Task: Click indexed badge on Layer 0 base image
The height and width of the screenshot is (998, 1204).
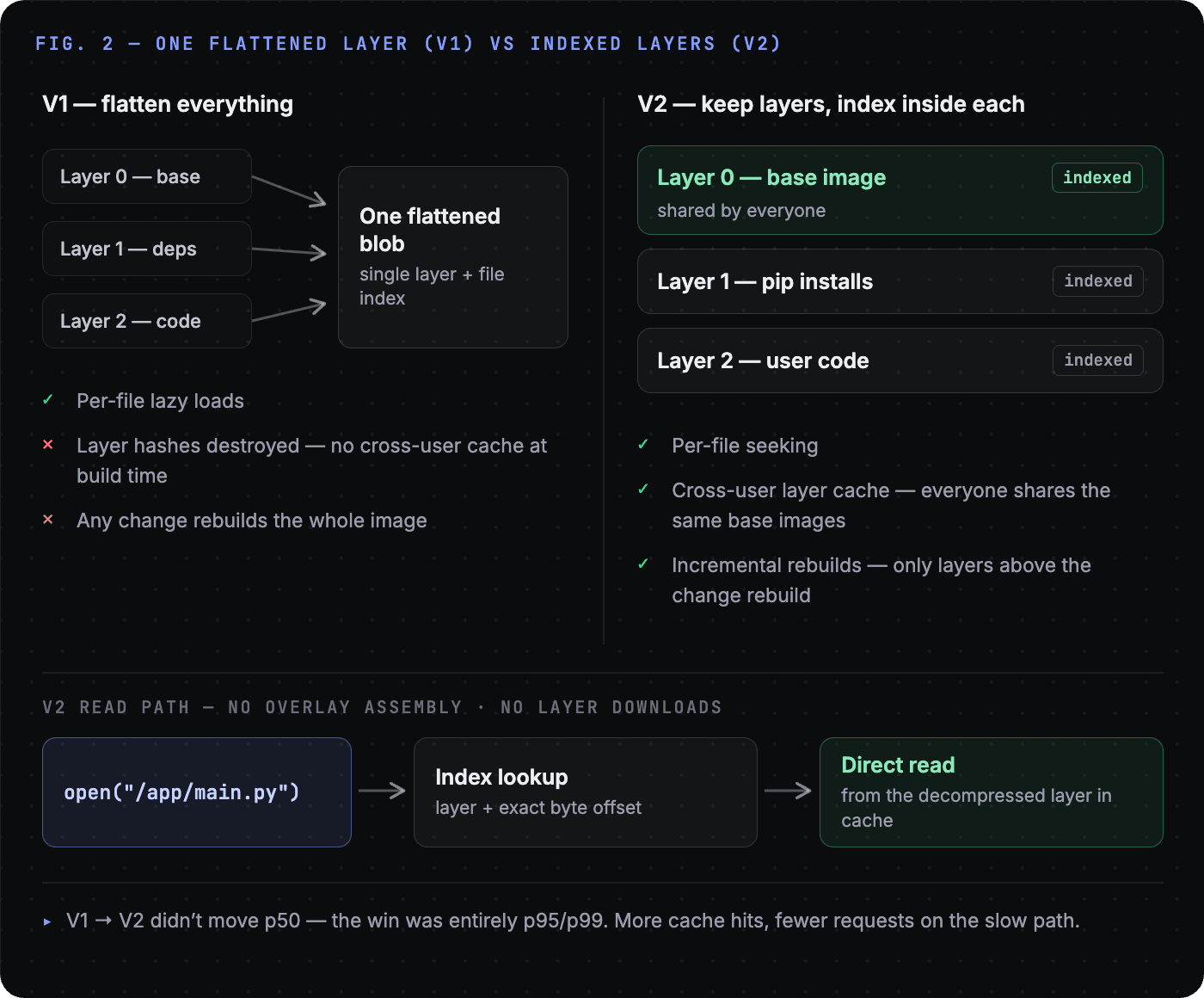Action: [x=1097, y=177]
